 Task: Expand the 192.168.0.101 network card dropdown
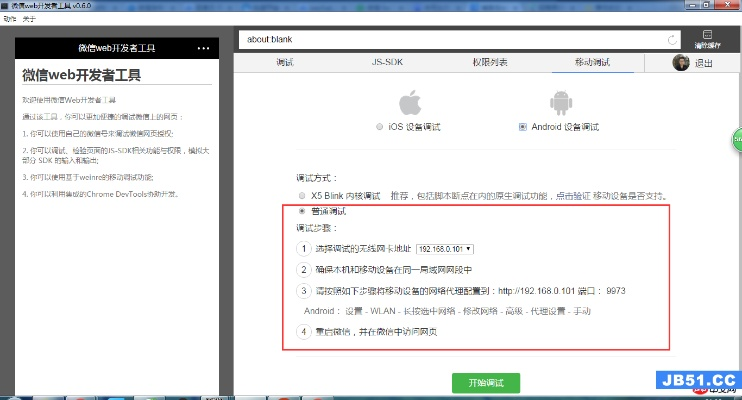[x=445, y=248]
